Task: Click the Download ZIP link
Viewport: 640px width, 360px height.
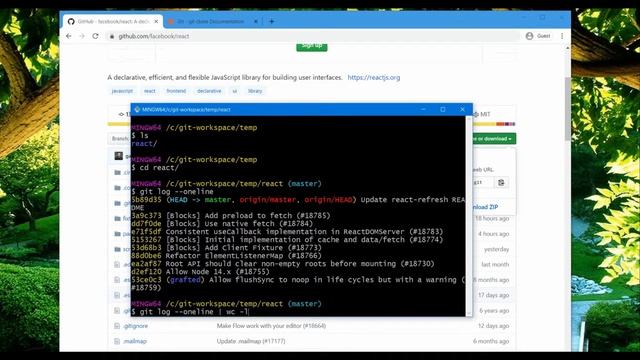Action: [x=486, y=207]
